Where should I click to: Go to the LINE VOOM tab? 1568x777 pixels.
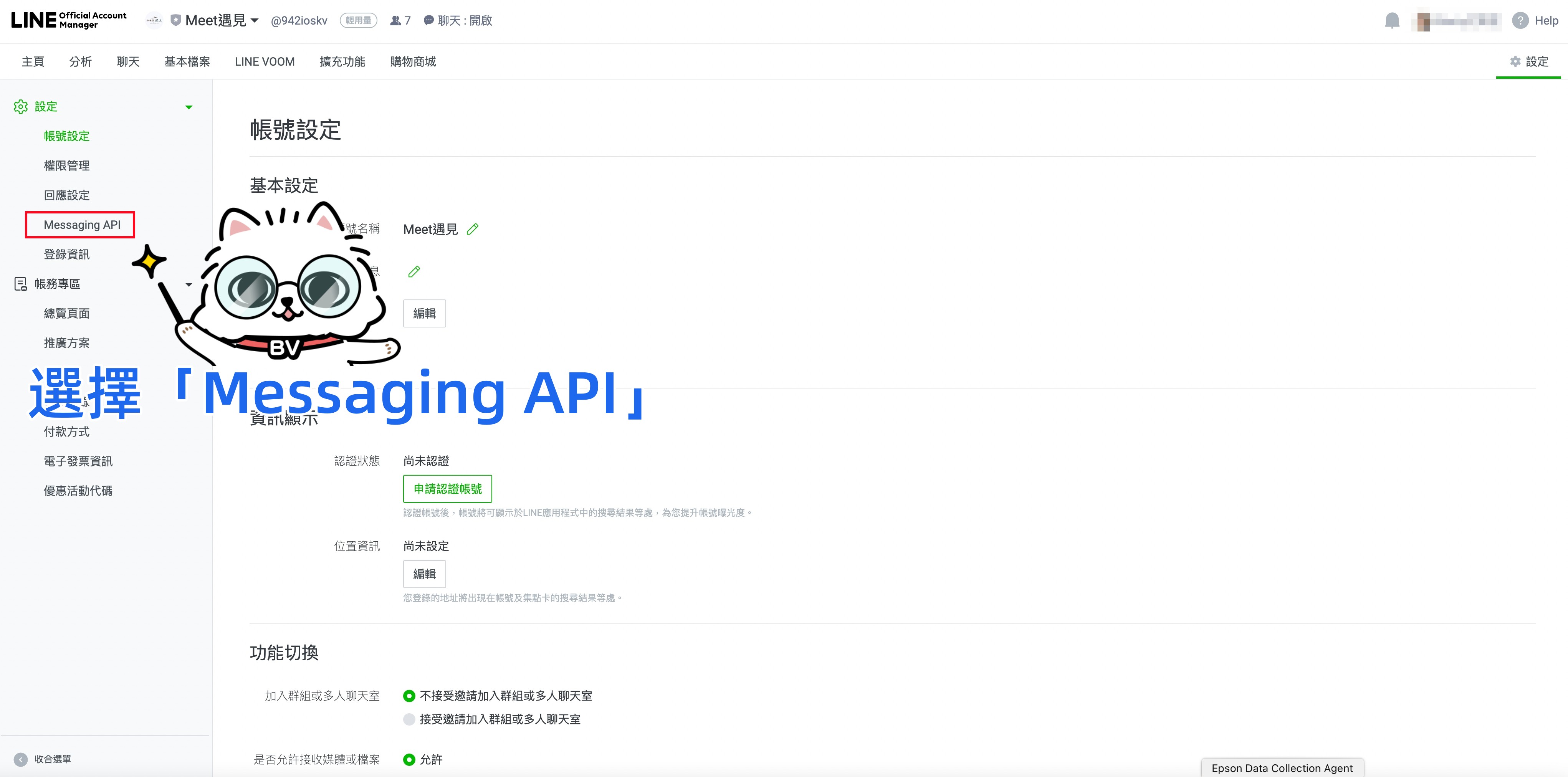point(265,61)
